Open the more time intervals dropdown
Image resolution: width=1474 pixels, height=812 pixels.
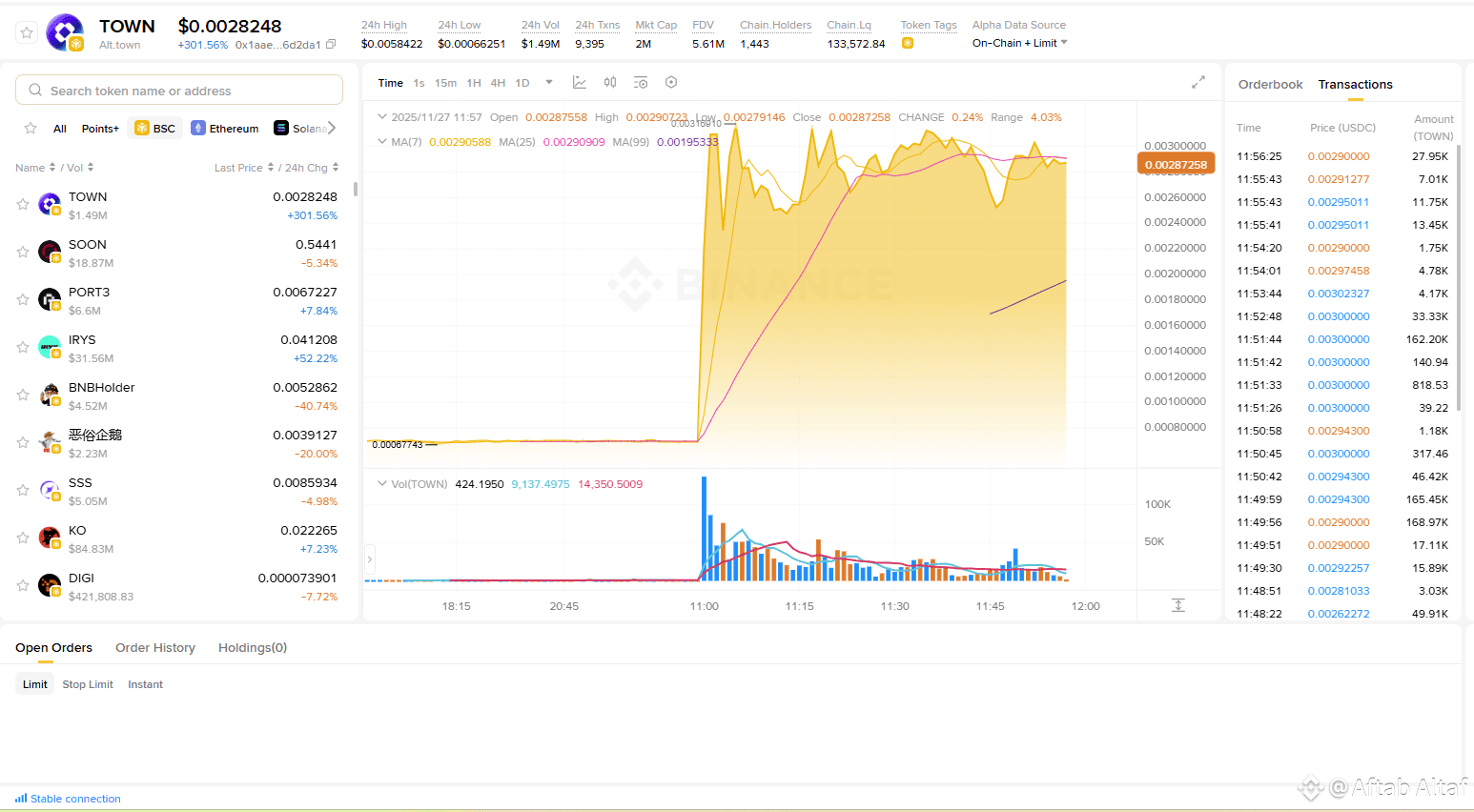549,83
